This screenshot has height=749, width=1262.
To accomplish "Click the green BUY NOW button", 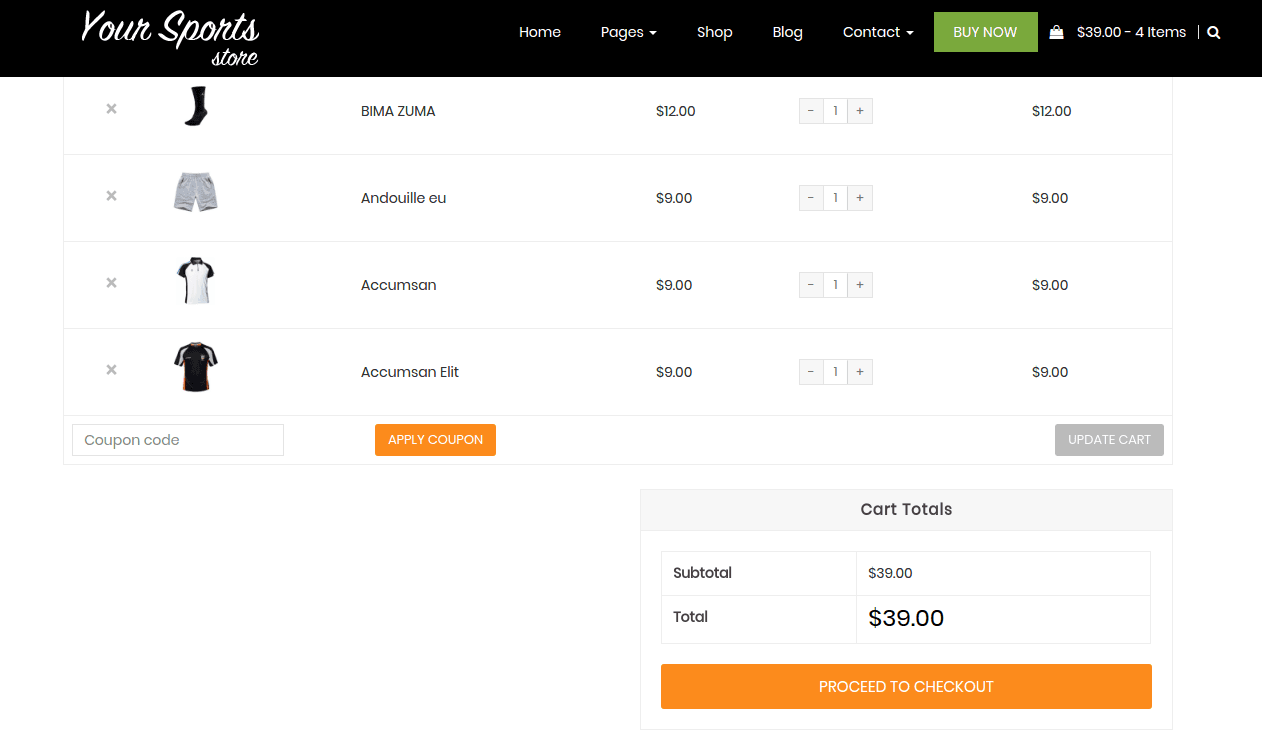I will (x=985, y=32).
